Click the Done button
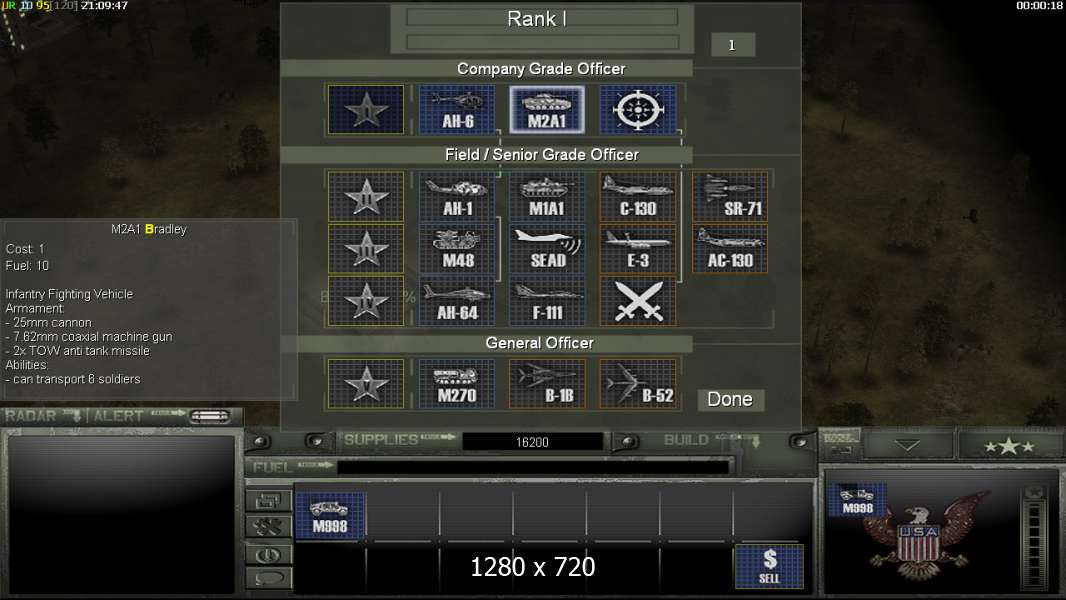1066x600 pixels. 730,400
